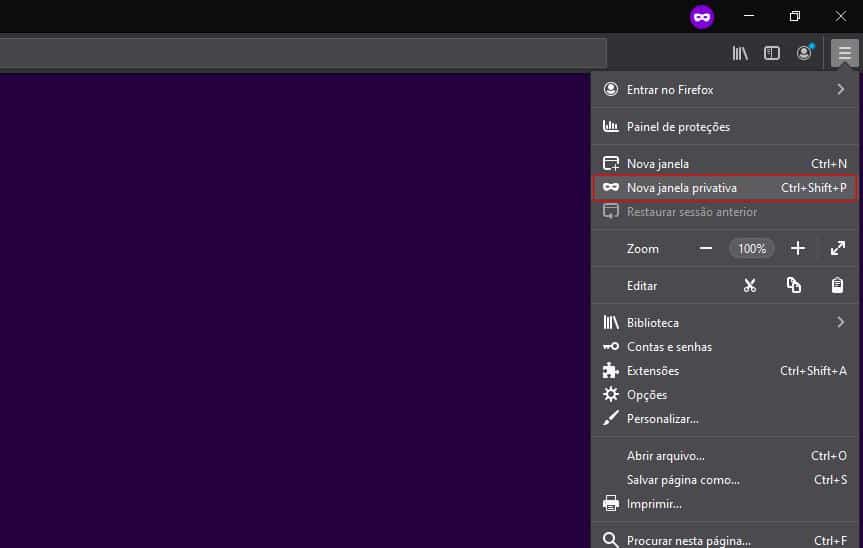Open the Biblioteca submenu
The height and width of the screenshot is (548, 863).
(725, 322)
